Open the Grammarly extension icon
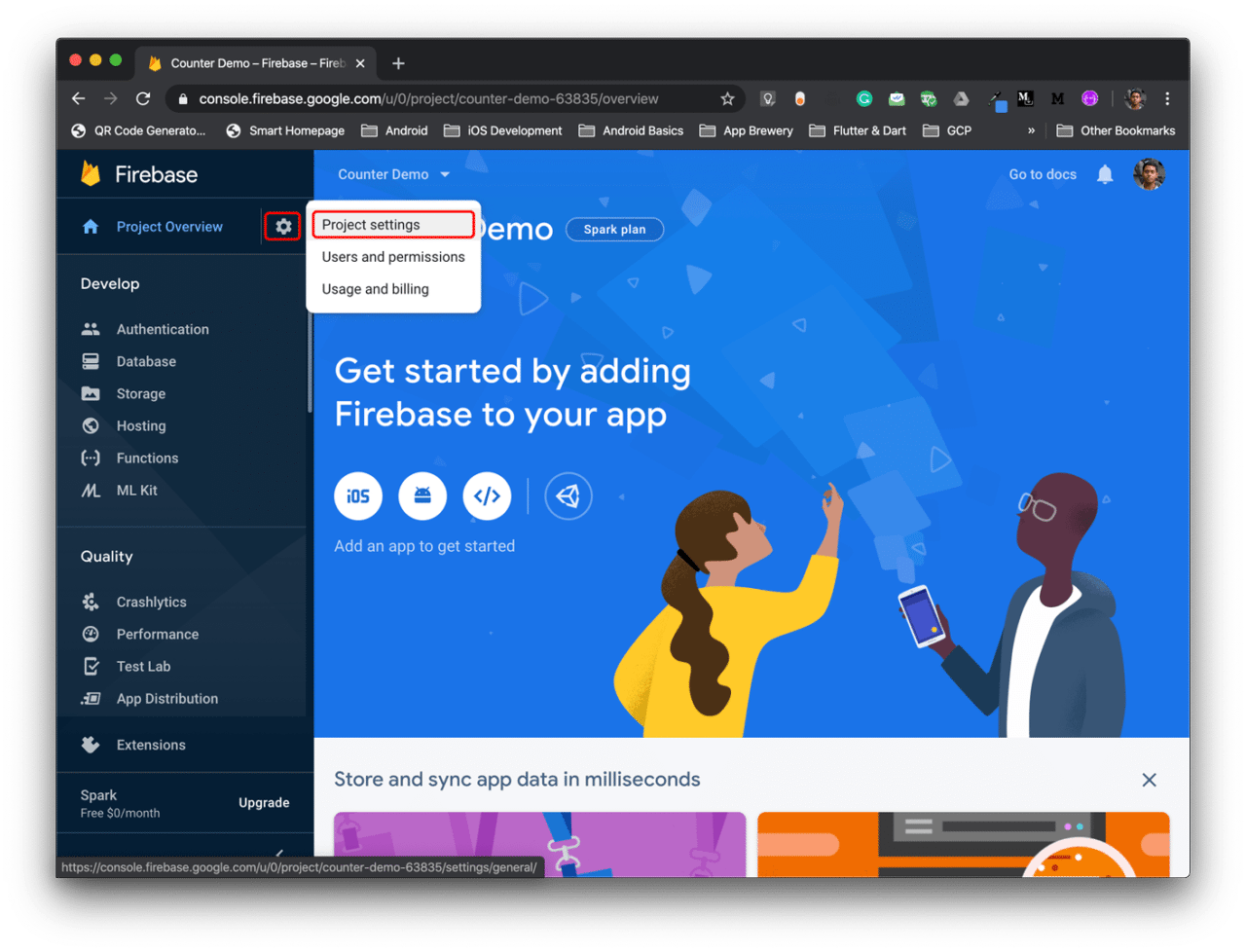Image resolution: width=1246 pixels, height=952 pixels. 863,98
